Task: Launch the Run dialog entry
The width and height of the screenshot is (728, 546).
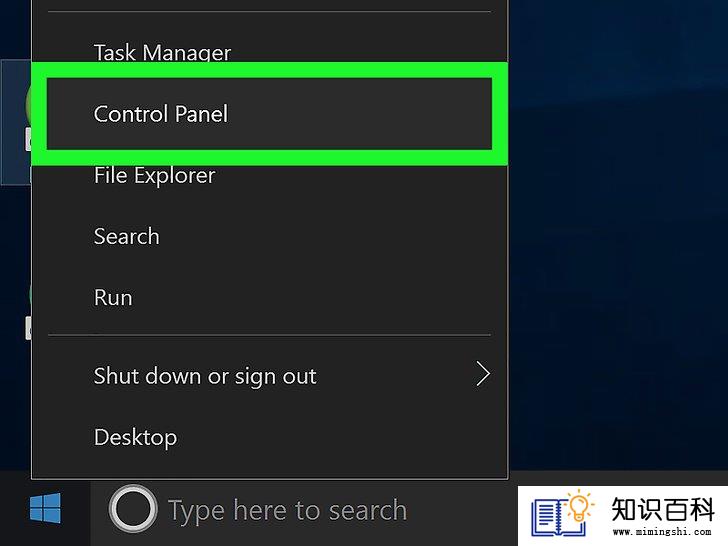Action: tap(113, 298)
